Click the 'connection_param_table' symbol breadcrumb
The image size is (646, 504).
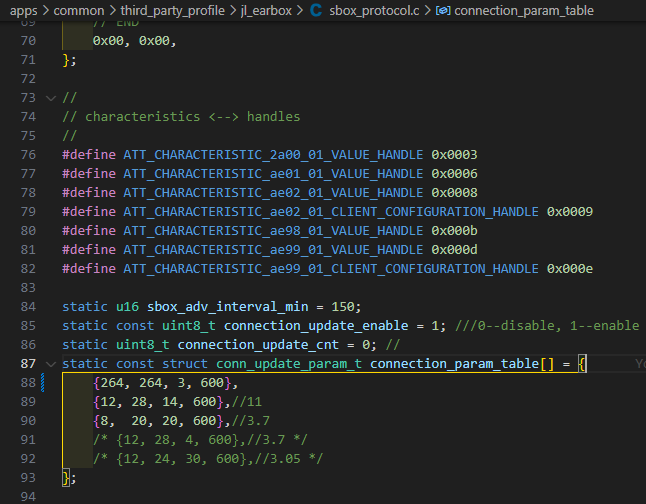524,10
